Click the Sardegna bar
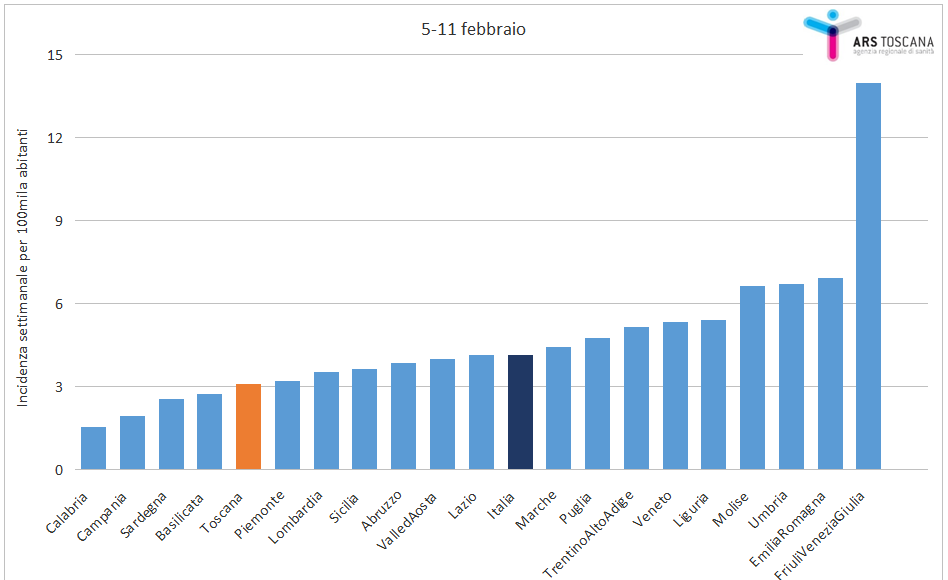Viewport: 948px width, 580px height. [x=171, y=434]
